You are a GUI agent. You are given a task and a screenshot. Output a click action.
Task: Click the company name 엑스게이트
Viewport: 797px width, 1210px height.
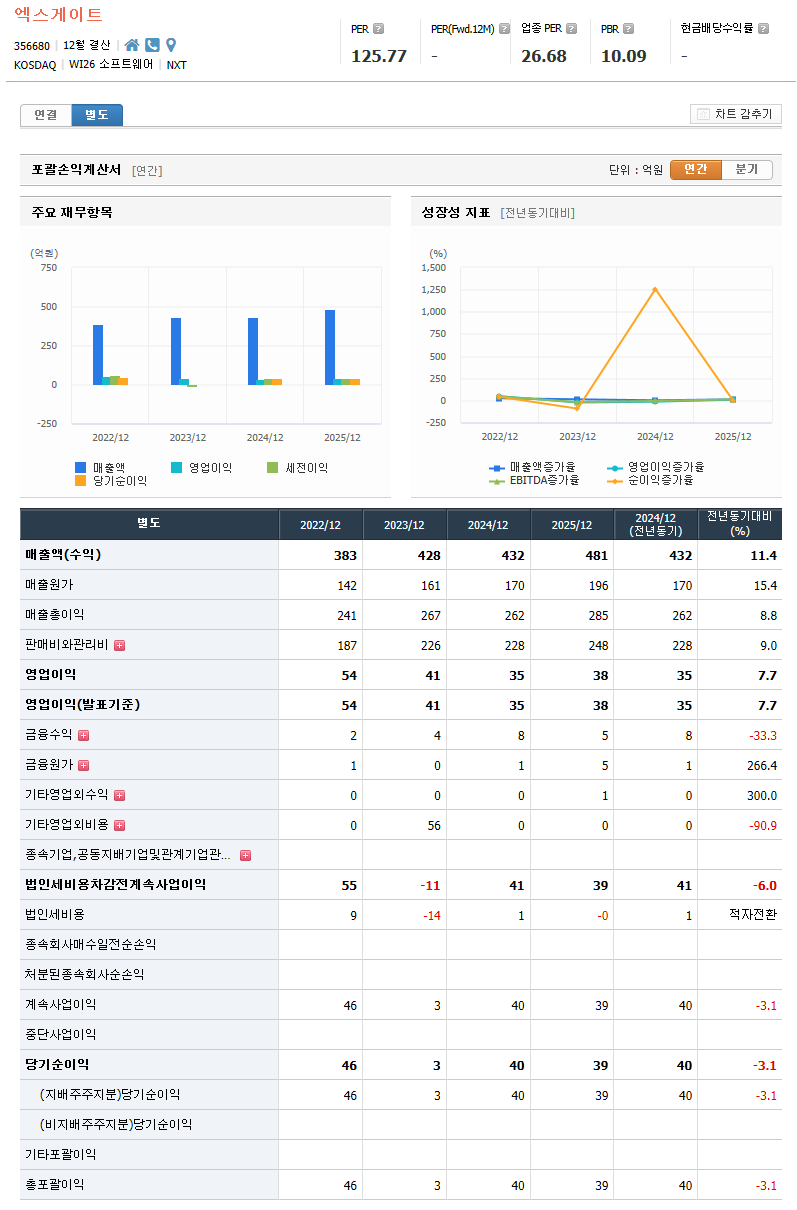tap(58, 15)
